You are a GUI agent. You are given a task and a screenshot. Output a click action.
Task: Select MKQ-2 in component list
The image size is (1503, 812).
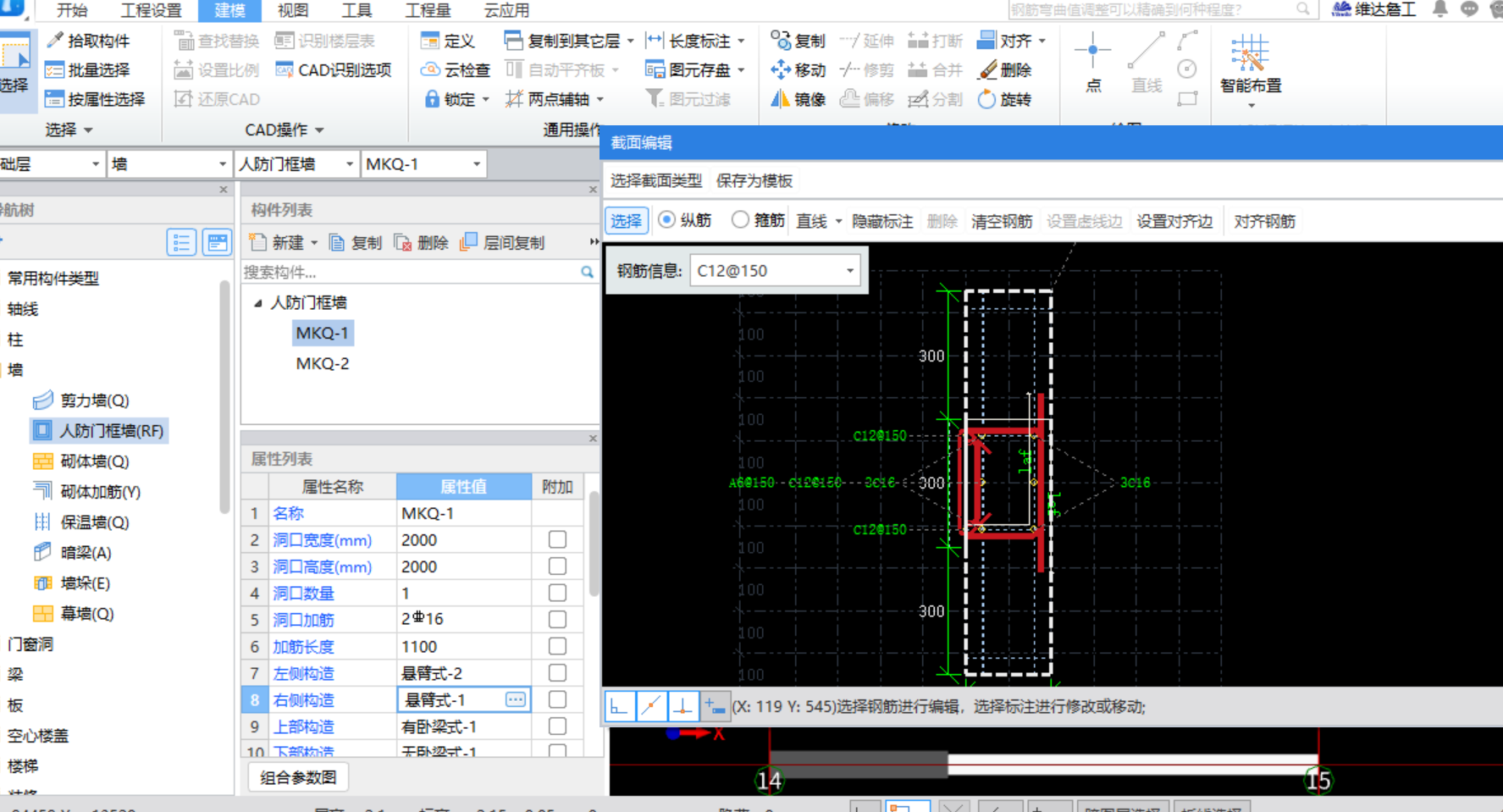pyautogui.click(x=322, y=363)
